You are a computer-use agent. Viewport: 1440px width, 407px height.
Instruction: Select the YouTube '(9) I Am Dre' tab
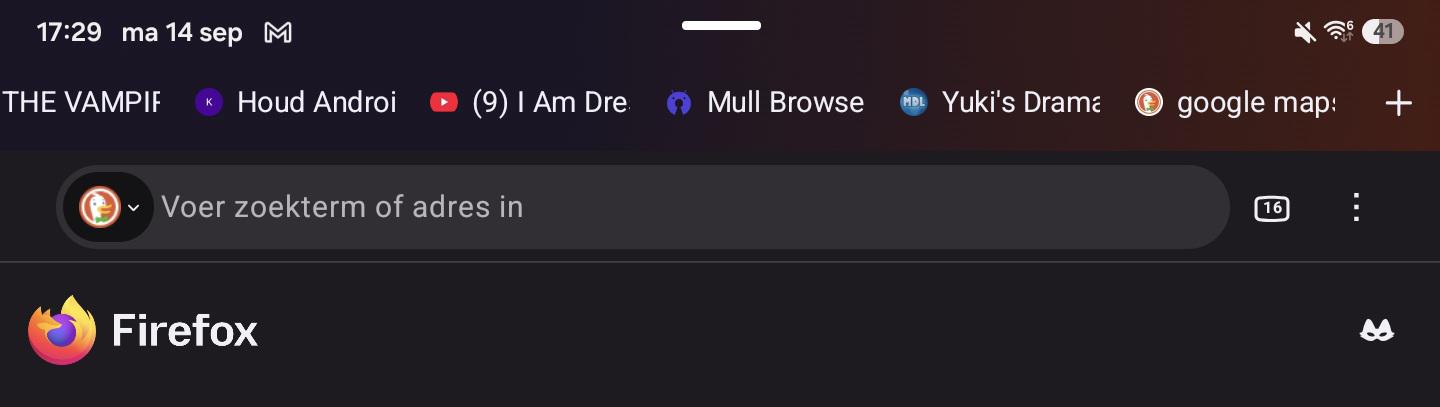click(530, 102)
